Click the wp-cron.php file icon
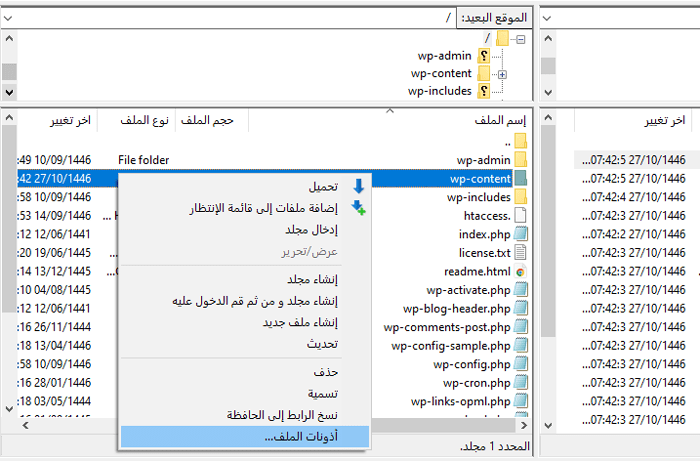Viewport: 700px width, 461px height. tap(521, 382)
